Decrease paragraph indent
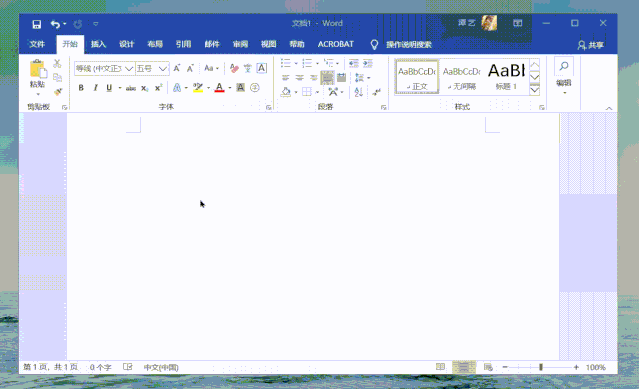The height and width of the screenshot is (389, 639). tap(354, 63)
